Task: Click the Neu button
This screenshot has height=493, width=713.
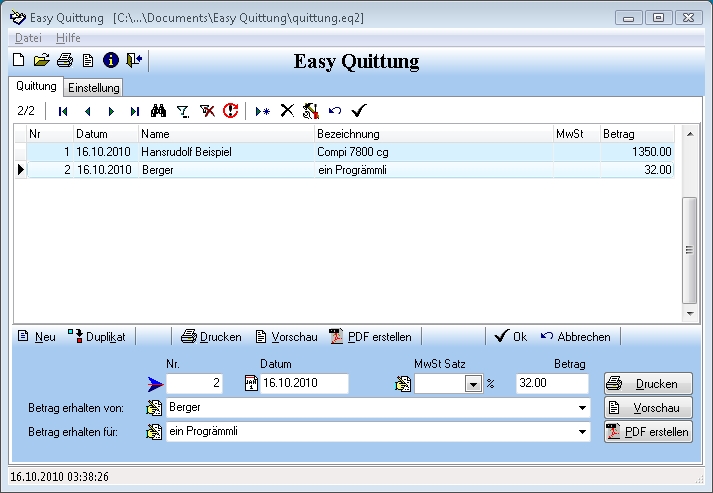Action: [x=37, y=337]
